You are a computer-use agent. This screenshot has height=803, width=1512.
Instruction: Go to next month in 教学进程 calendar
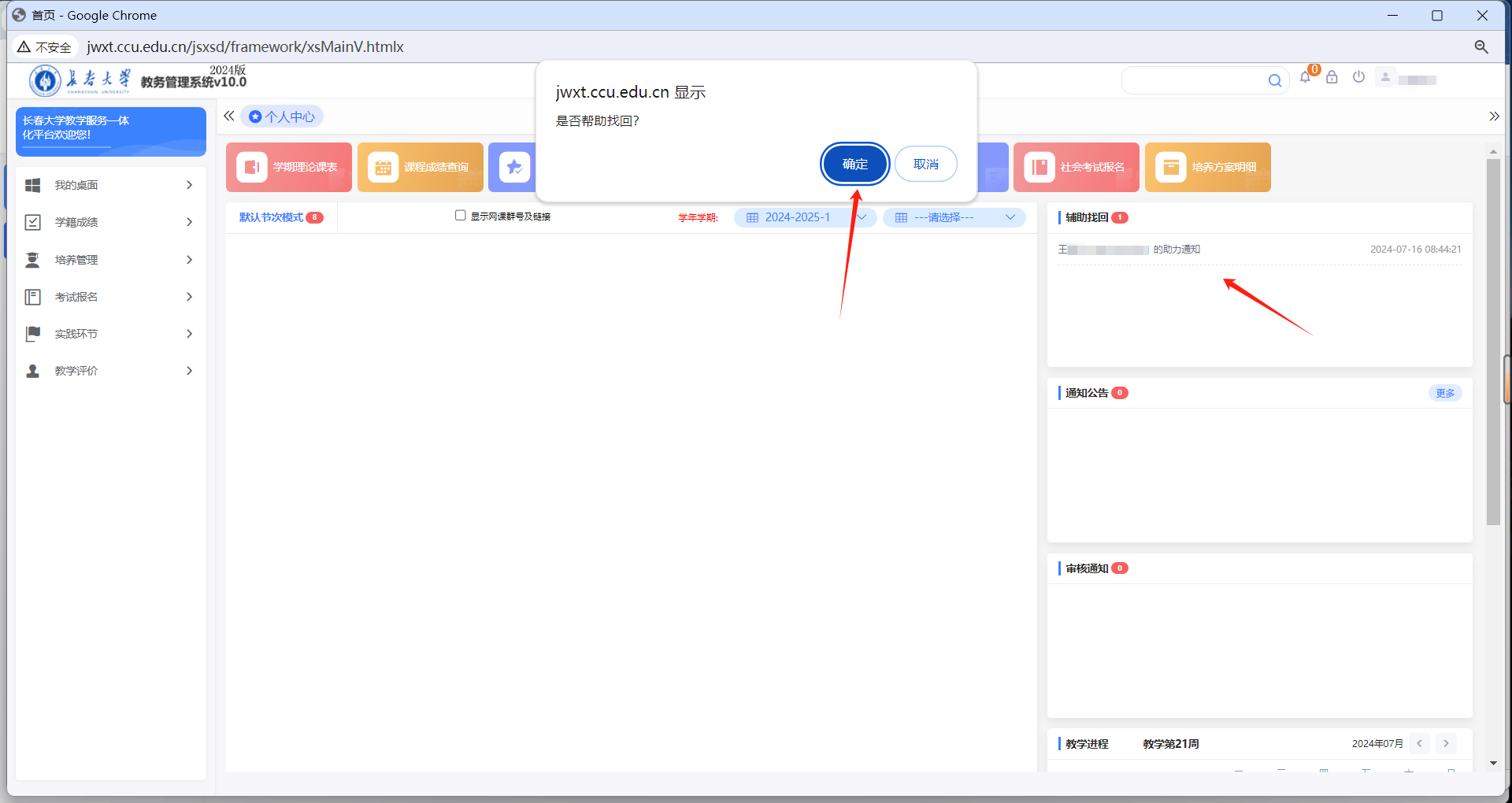[x=1446, y=743]
